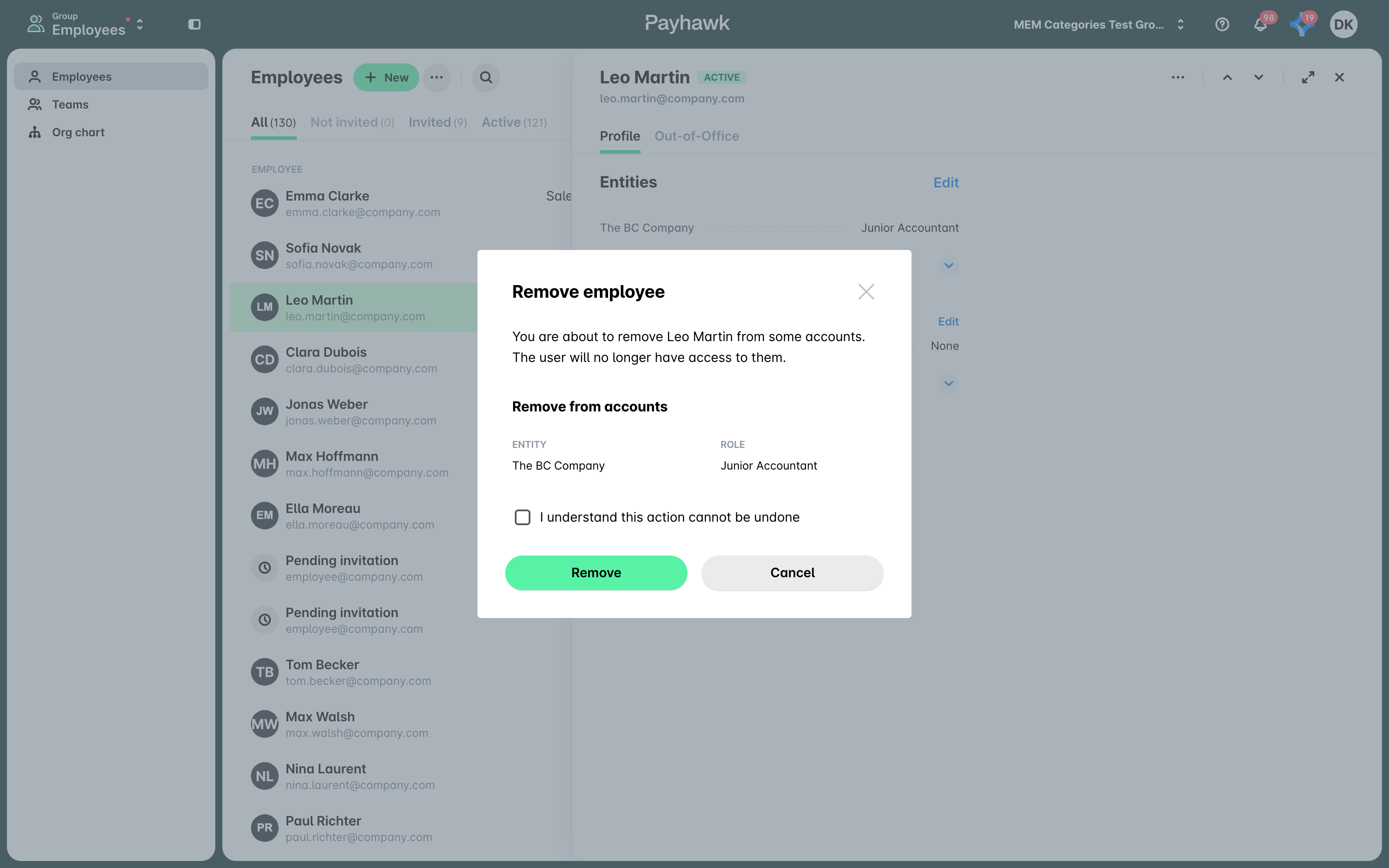Expand the chevron below the None value
The image size is (1389, 868).
pyautogui.click(x=948, y=383)
